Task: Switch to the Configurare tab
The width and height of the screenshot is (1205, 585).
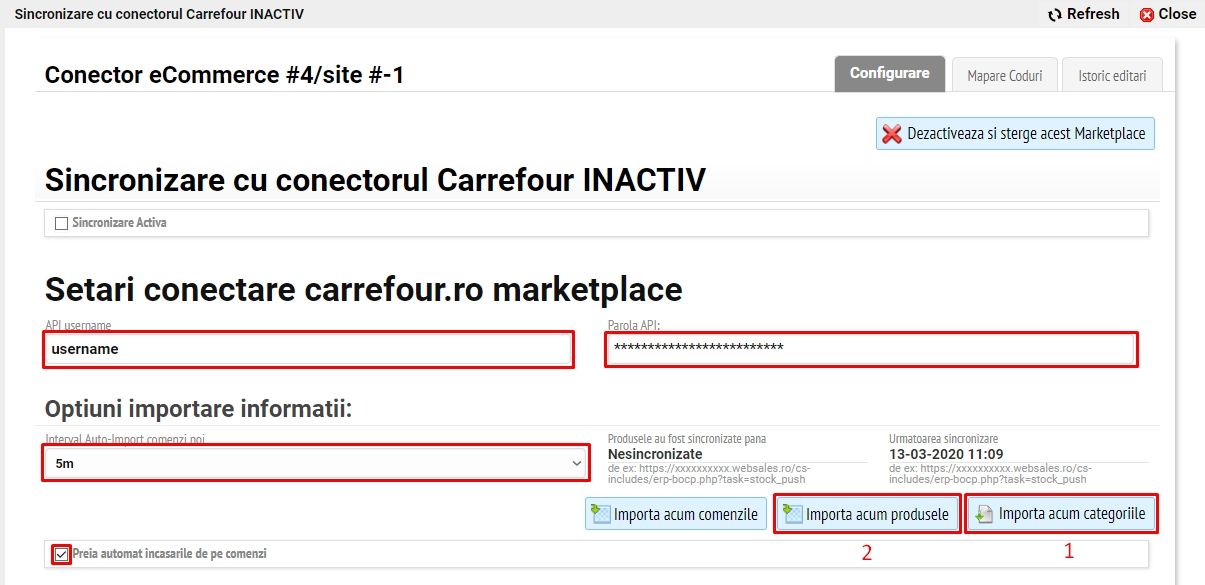Action: [x=889, y=73]
